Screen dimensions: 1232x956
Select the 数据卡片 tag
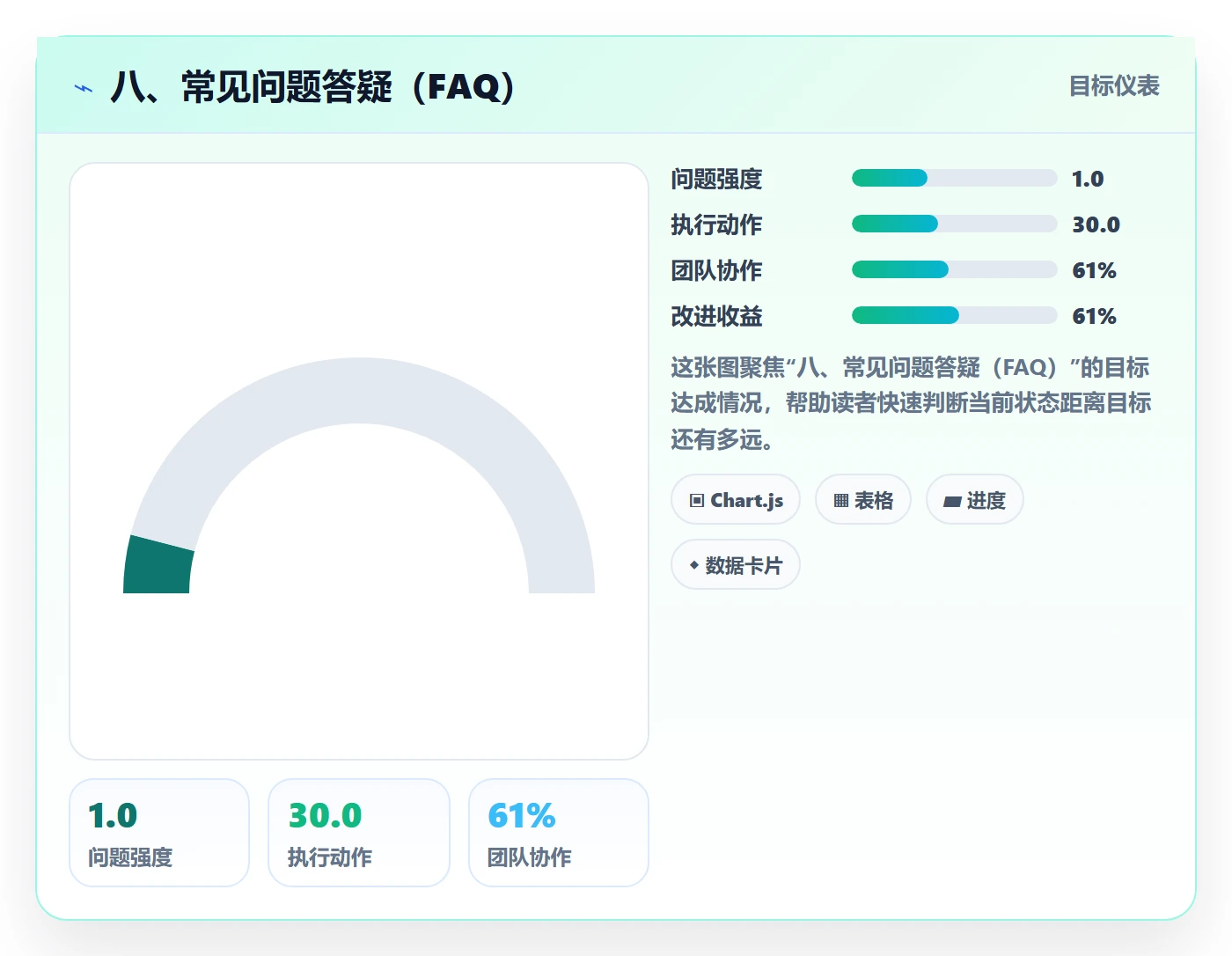coord(736,564)
